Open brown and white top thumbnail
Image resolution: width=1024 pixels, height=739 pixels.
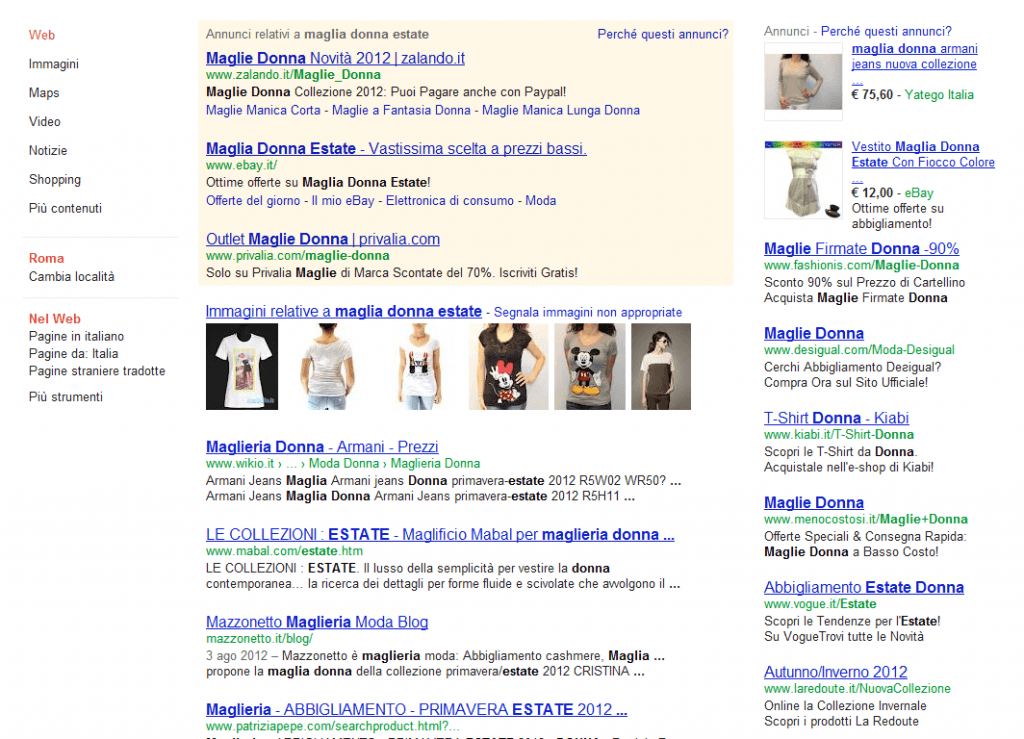coord(661,367)
